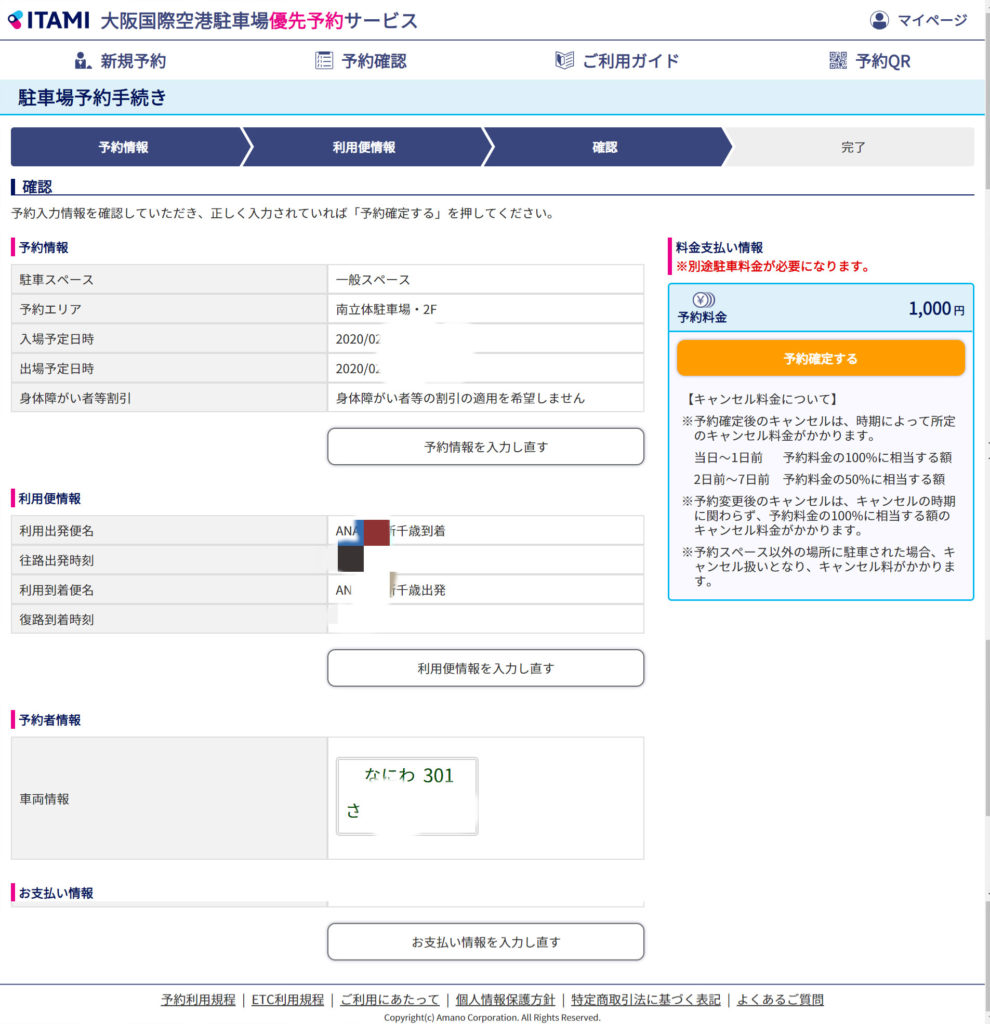990x1024 pixels.
Task: Select the 利用便情報 progress step
Action: click(364, 147)
